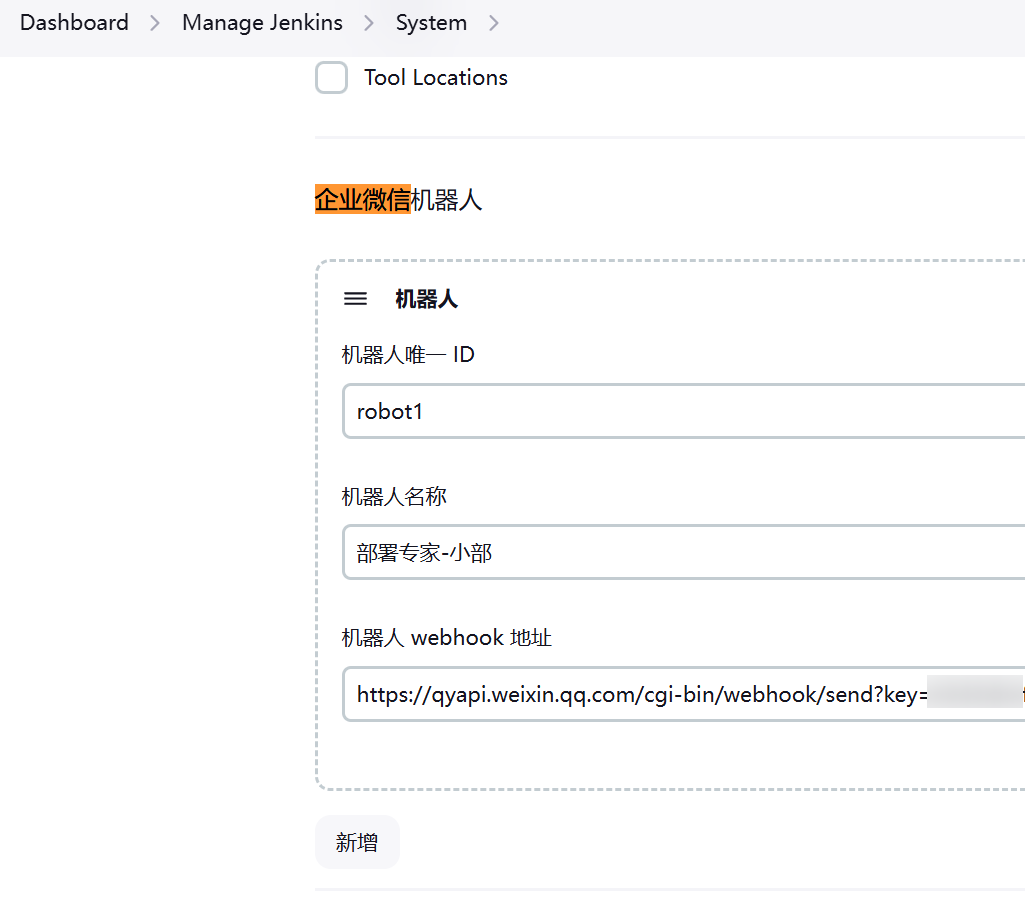This screenshot has height=902, width=1025.
Task: Focus the robot1 unique ID field
Action: coord(680,411)
